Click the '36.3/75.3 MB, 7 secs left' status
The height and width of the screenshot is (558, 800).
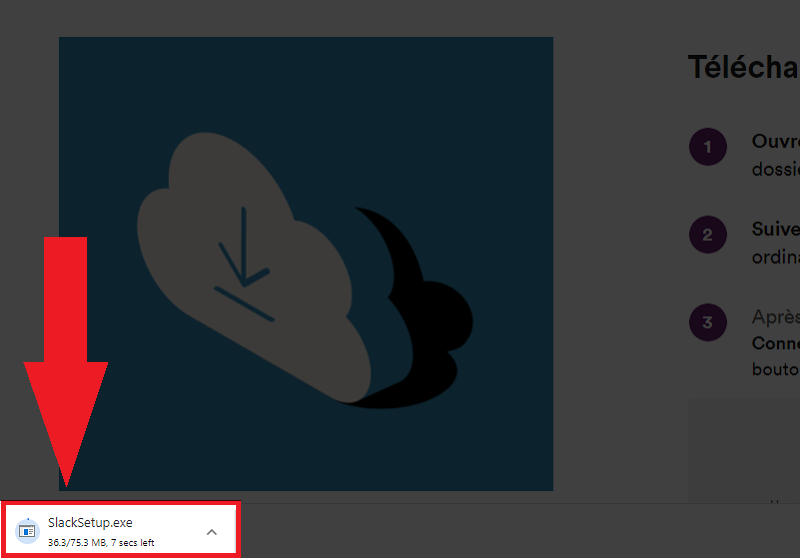coord(101,542)
